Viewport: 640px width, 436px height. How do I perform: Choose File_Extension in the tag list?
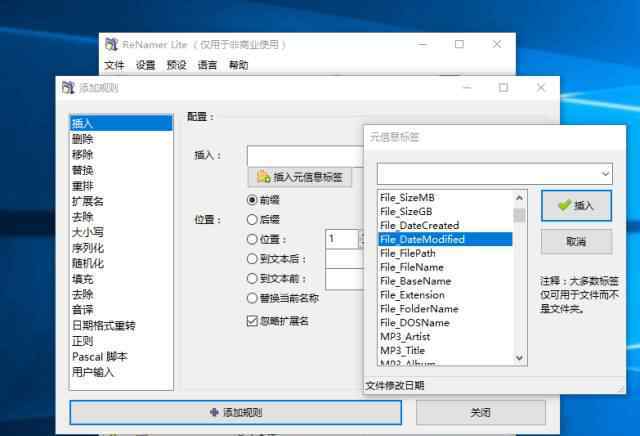click(445, 295)
